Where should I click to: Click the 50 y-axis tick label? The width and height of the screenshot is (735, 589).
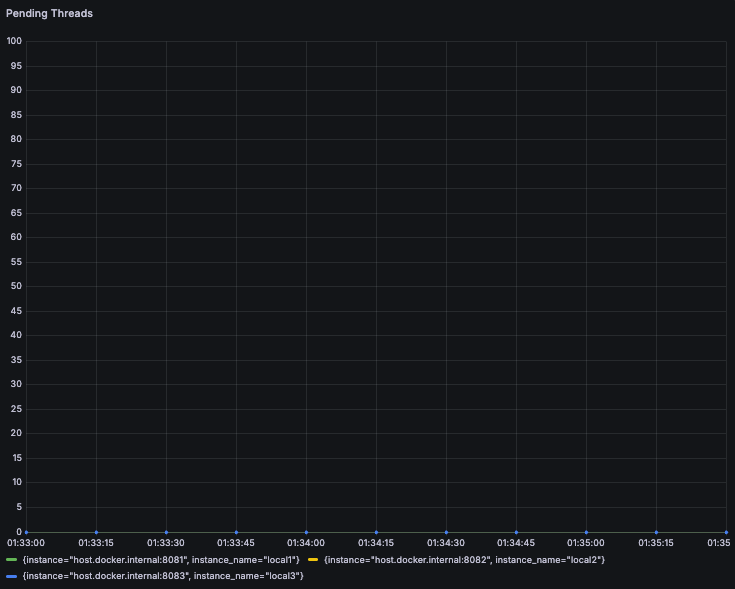(x=16, y=286)
